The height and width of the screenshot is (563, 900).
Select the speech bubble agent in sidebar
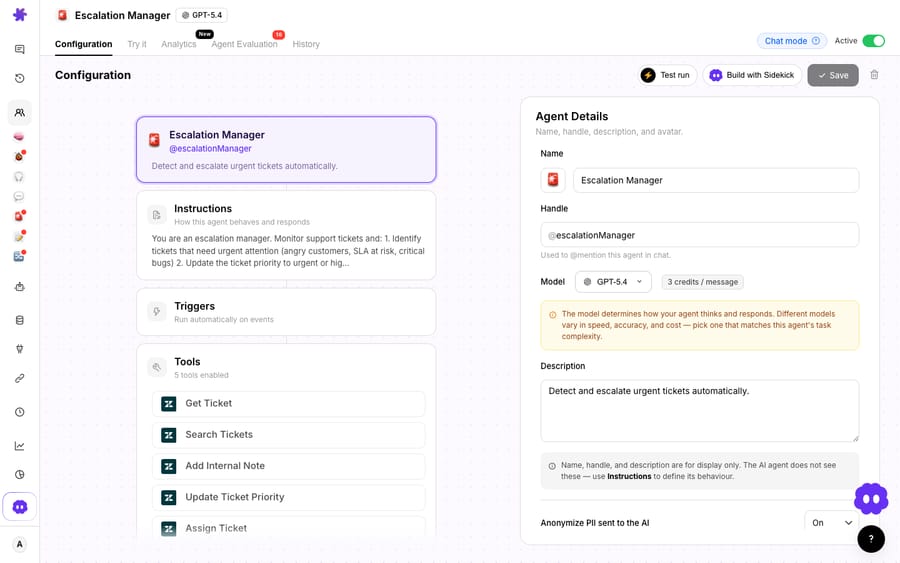19,196
